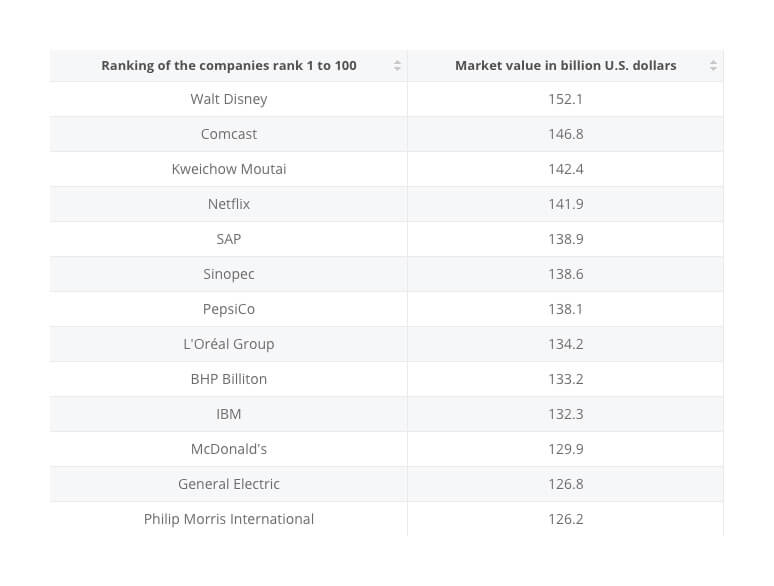Click sort arrows icon in market value column
This screenshot has width=774, height=586.
pos(713,66)
